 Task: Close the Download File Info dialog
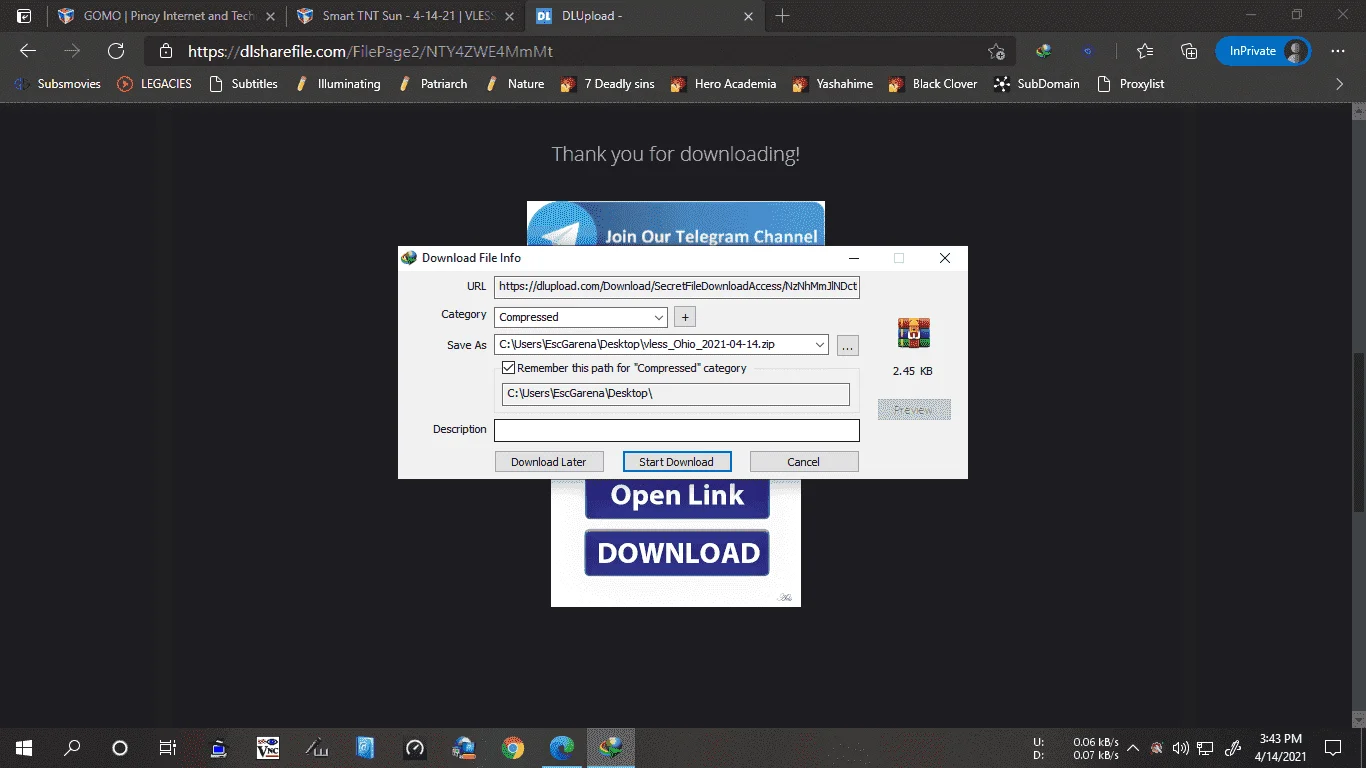coord(945,258)
